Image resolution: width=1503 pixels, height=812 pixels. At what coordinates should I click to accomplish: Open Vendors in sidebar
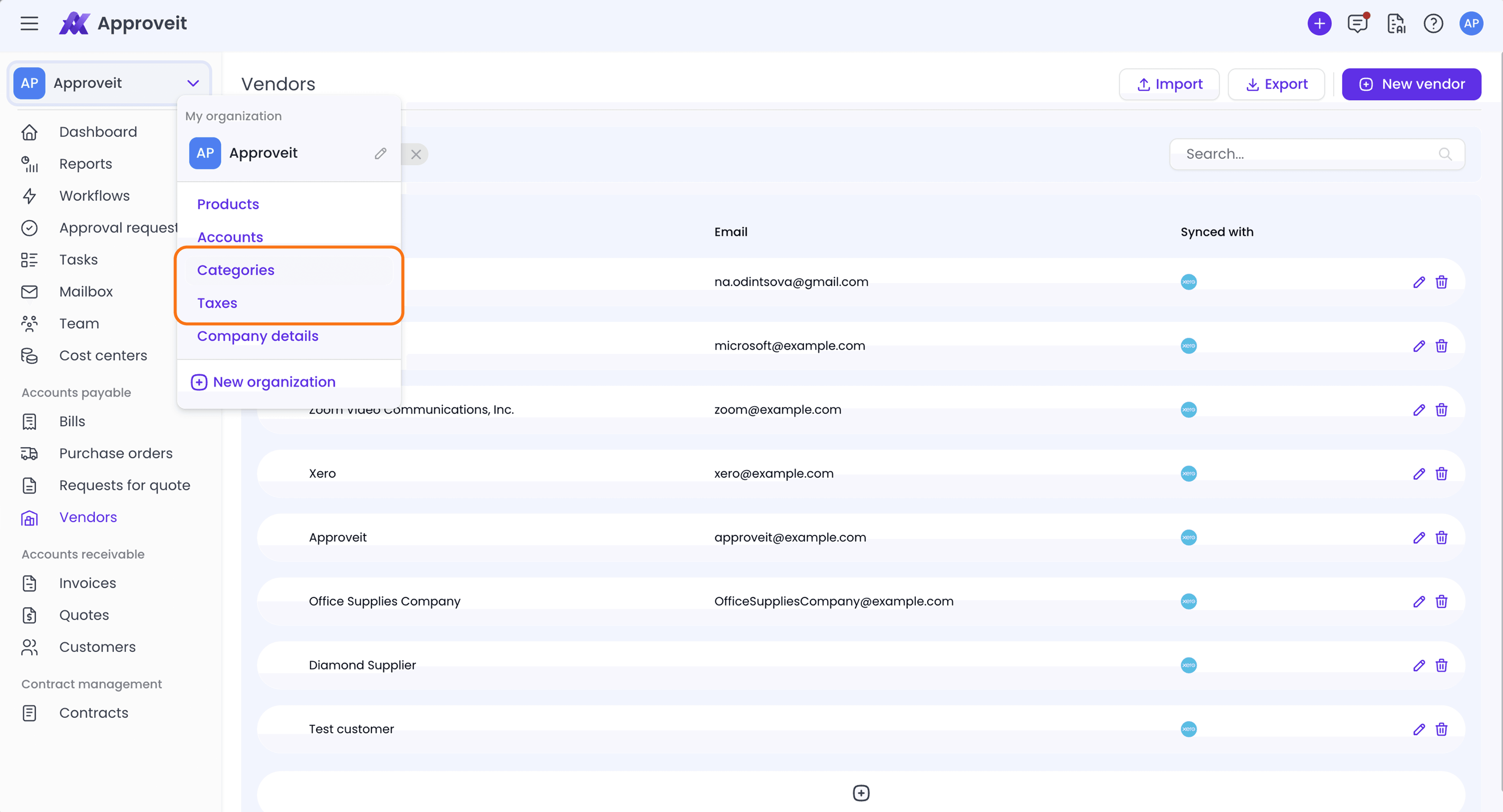coord(88,518)
